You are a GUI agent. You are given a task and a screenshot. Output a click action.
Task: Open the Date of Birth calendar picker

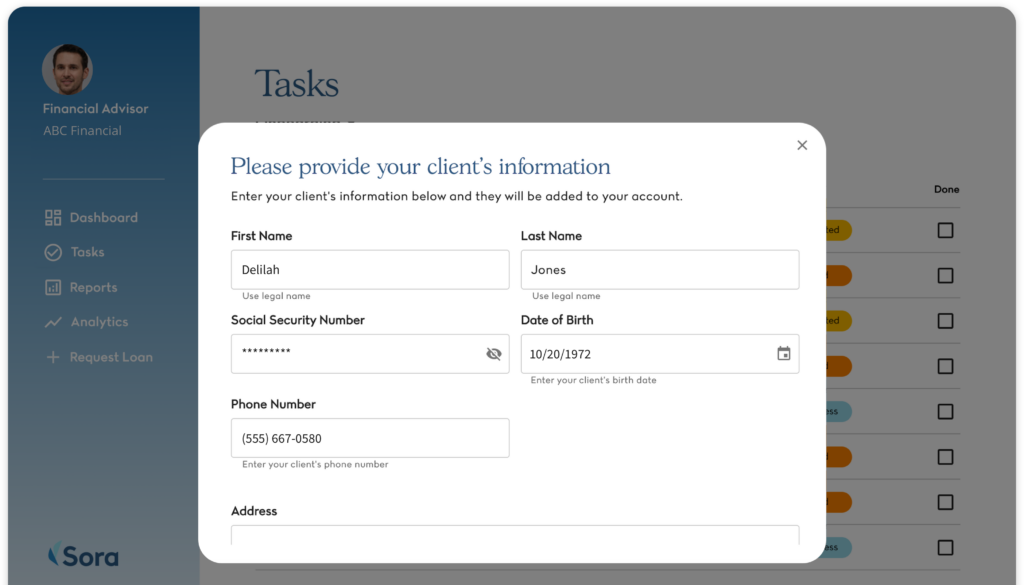tap(784, 353)
